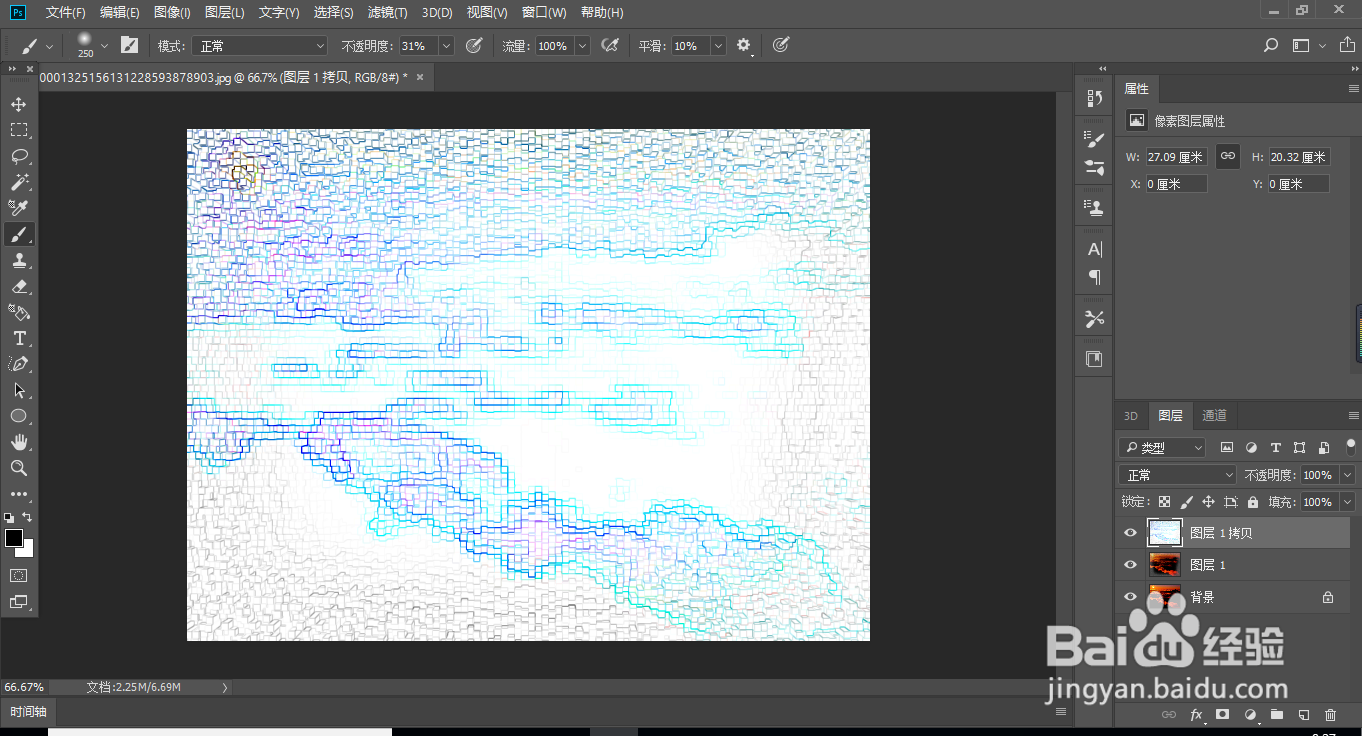Select the Hand tool

coord(19,442)
